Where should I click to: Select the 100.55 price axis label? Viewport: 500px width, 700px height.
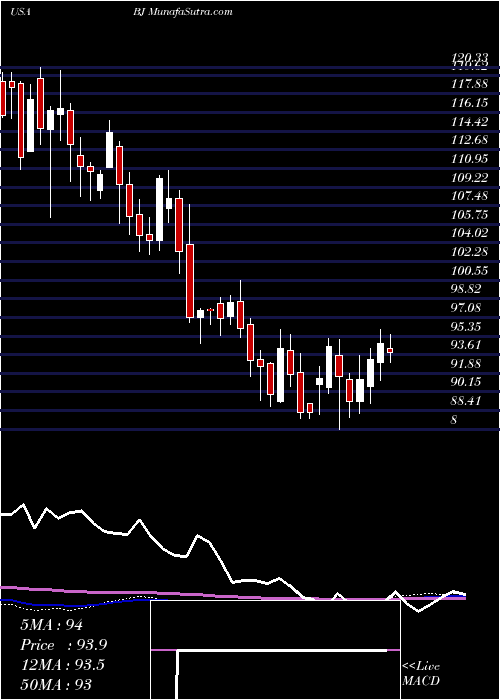tap(469, 271)
